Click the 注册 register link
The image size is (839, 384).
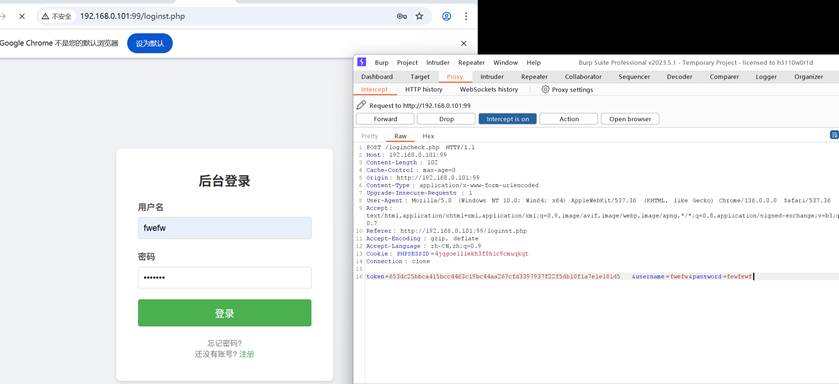(247, 354)
